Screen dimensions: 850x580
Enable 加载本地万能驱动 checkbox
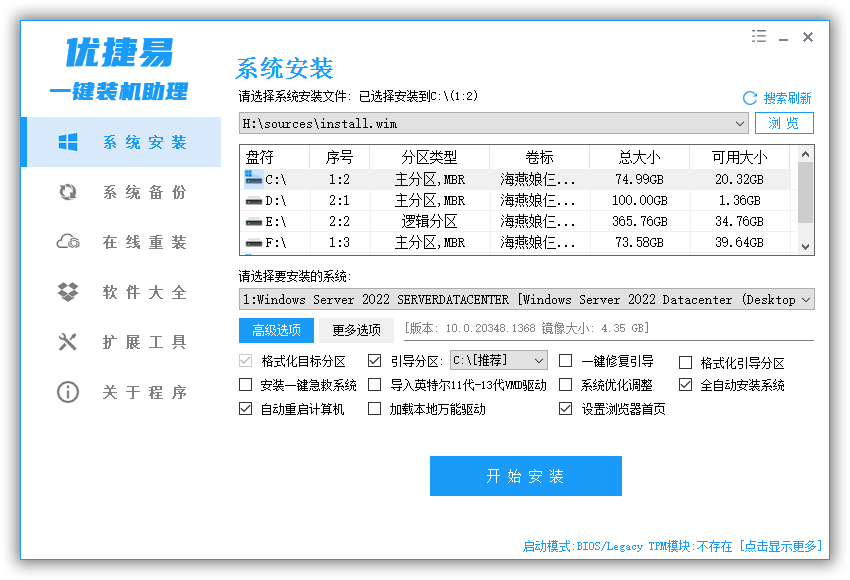coord(375,409)
